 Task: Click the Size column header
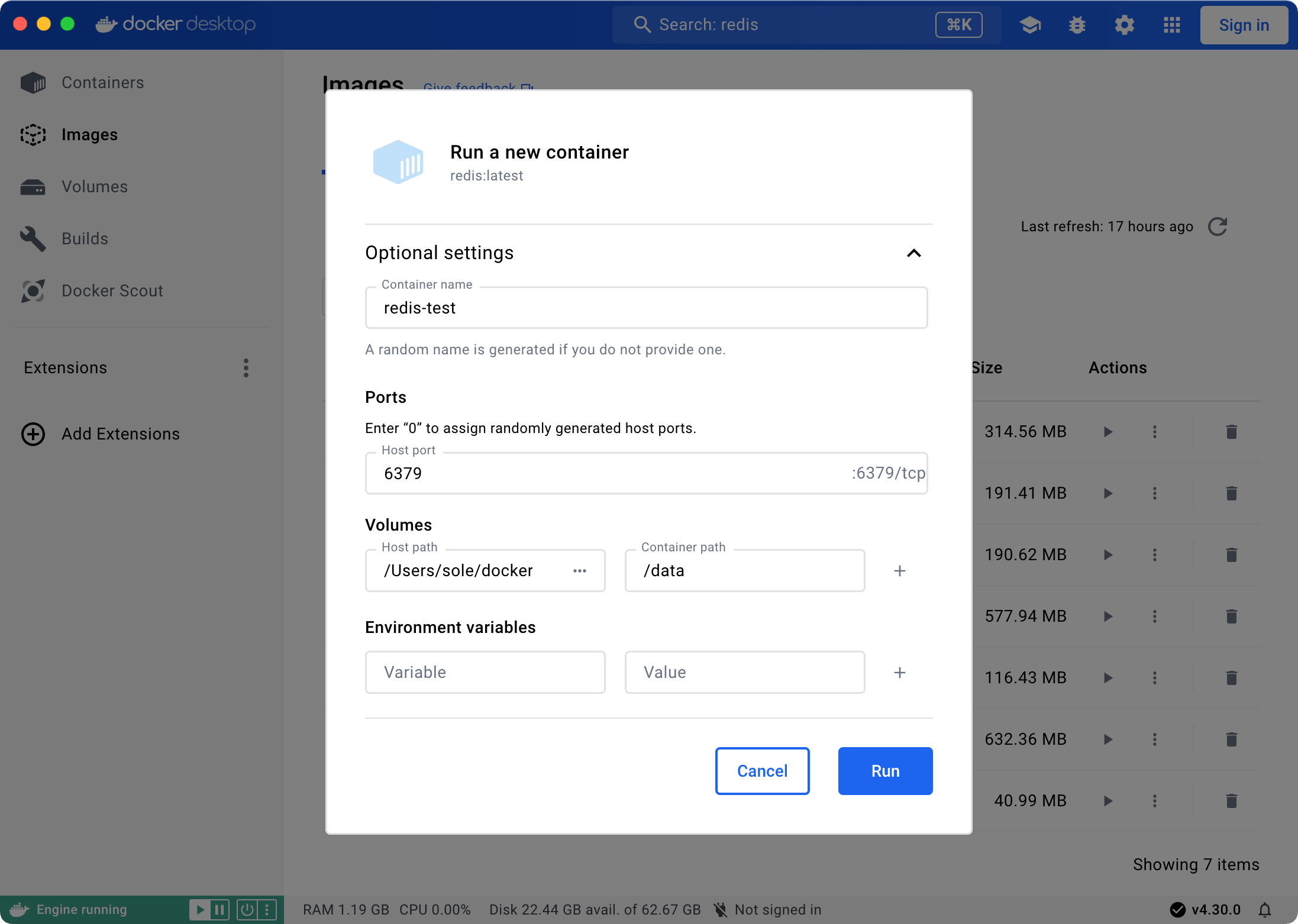pos(987,368)
